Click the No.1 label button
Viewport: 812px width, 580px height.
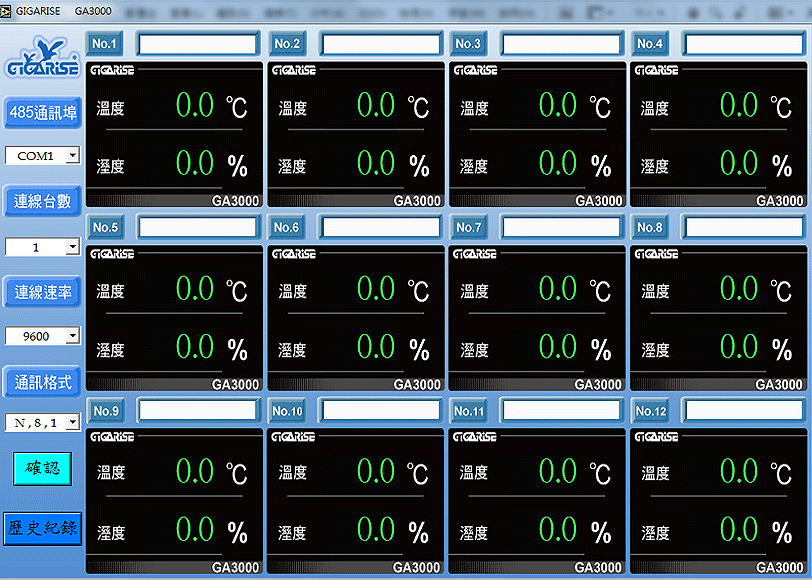[x=105, y=44]
